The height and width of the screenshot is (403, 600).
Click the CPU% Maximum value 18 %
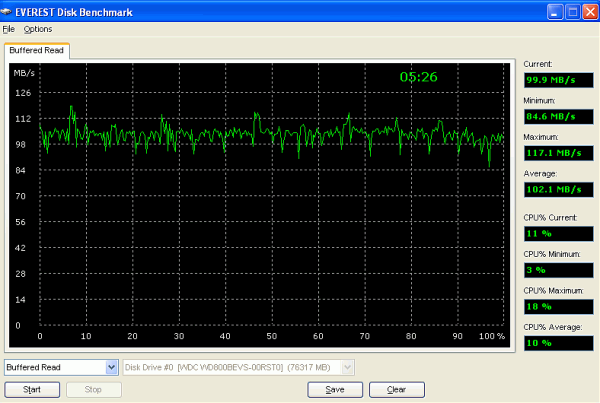[x=559, y=307]
